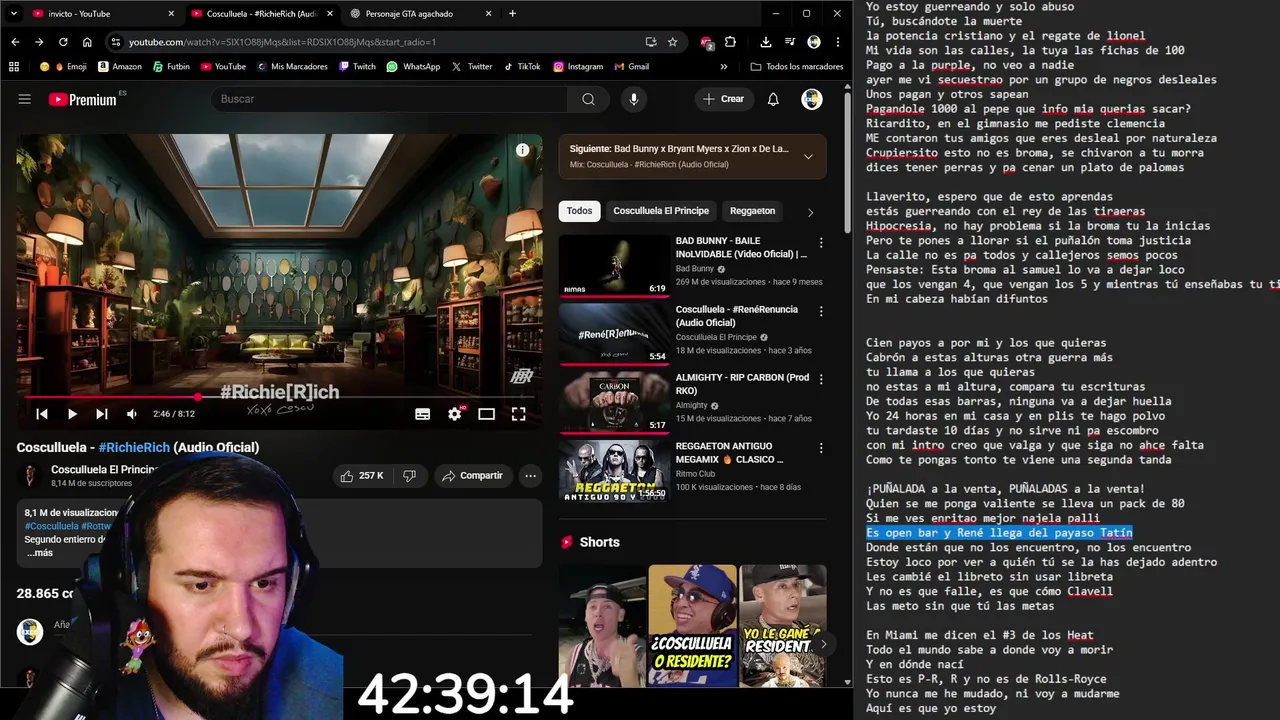Screen dimensions: 1280x720
Task: Switch to theater mode
Action: point(486,414)
